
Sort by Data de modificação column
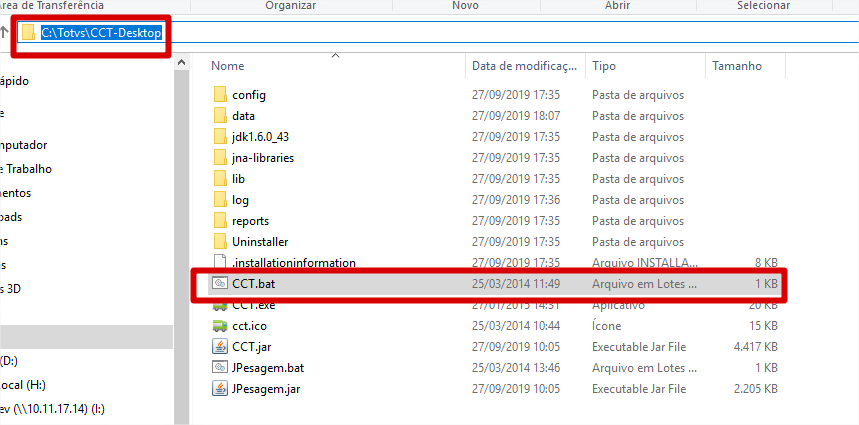524,66
